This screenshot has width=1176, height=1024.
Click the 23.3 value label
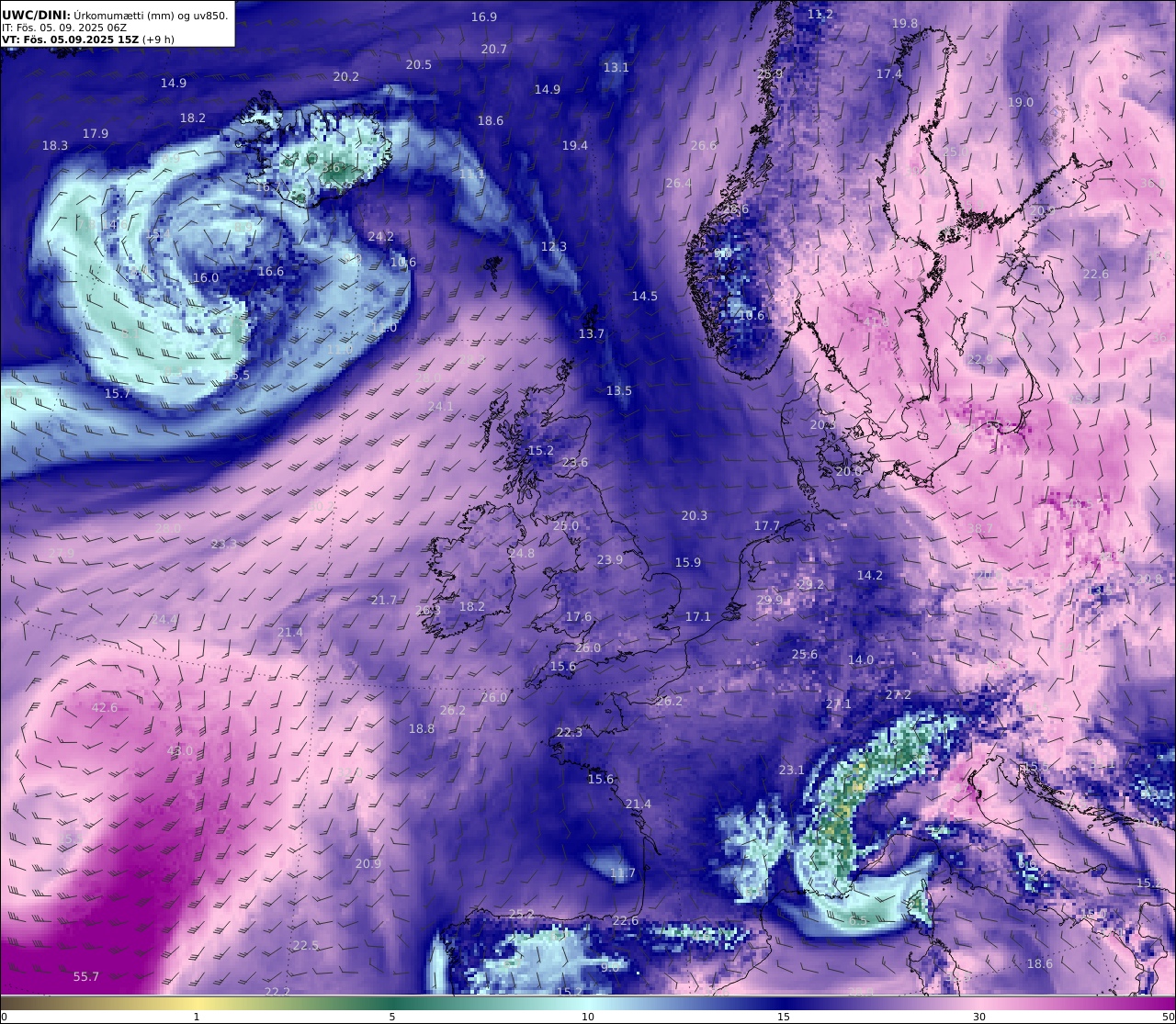point(224,544)
